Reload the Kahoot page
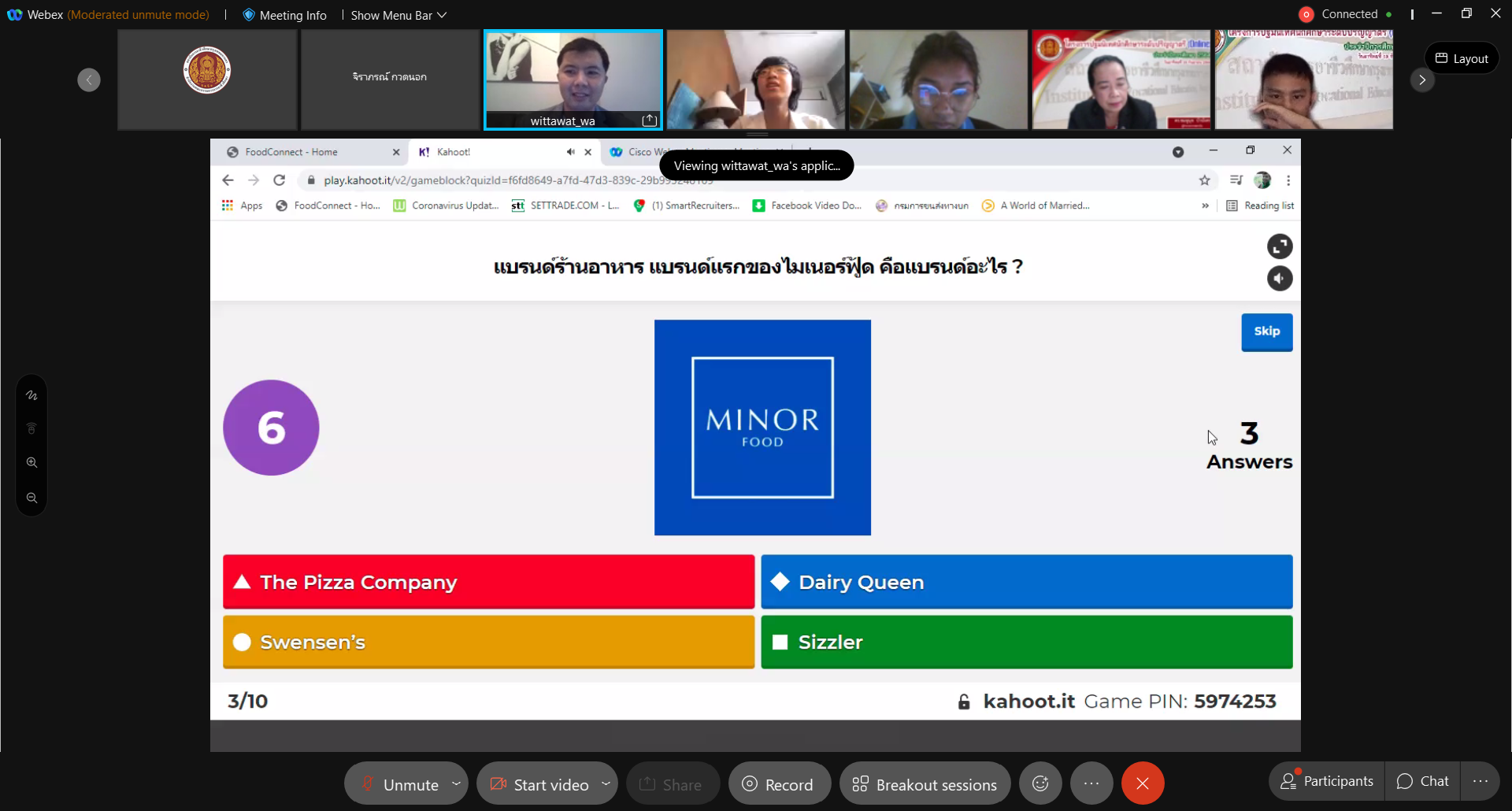The height and width of the screenshot is (811, 1512). (x=279, y=180)
